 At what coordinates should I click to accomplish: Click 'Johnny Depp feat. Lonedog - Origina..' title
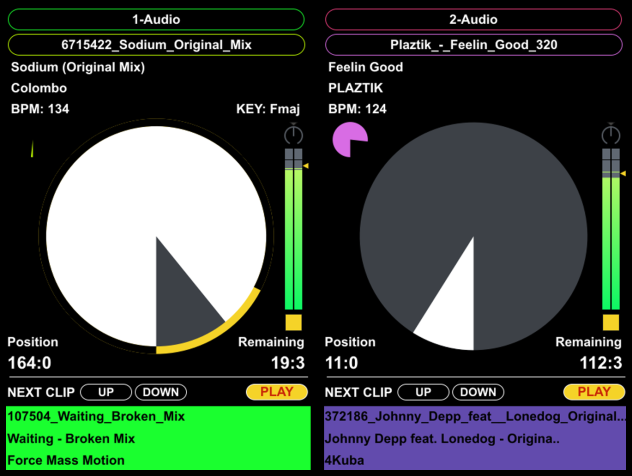click(x=442, y=439)
